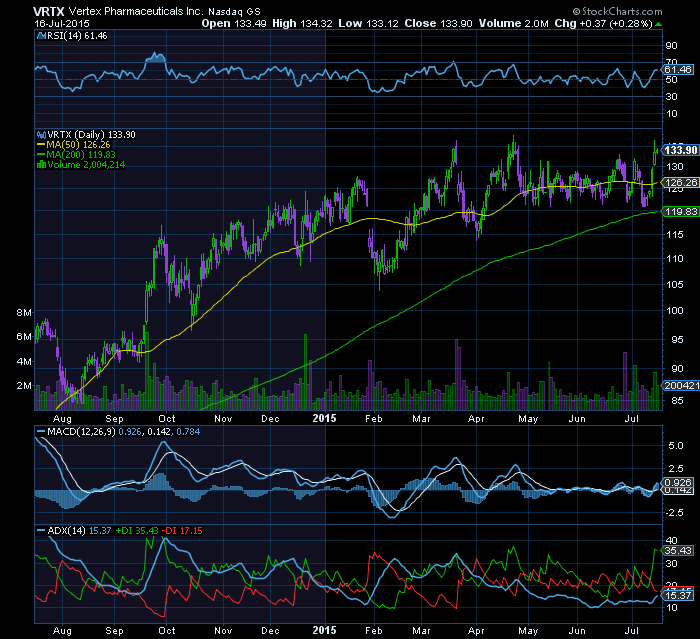Image resolution: width=700 pixels, height=639 pixels.
Task: Click the 8M volume scale label
Action: [24, 313]
